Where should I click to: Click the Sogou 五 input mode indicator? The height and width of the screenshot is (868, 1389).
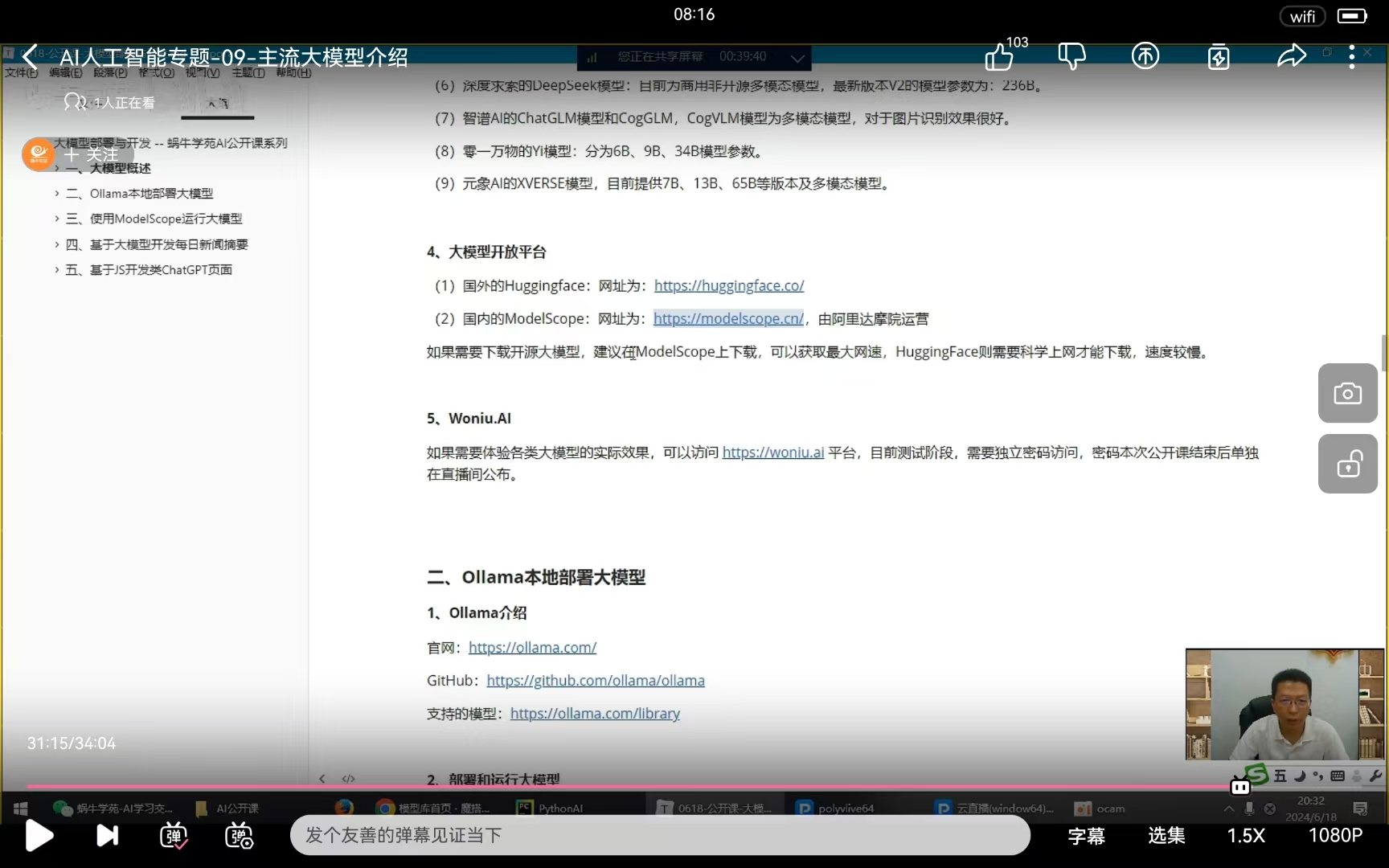pyautogui.click(x=1280, y=776)
